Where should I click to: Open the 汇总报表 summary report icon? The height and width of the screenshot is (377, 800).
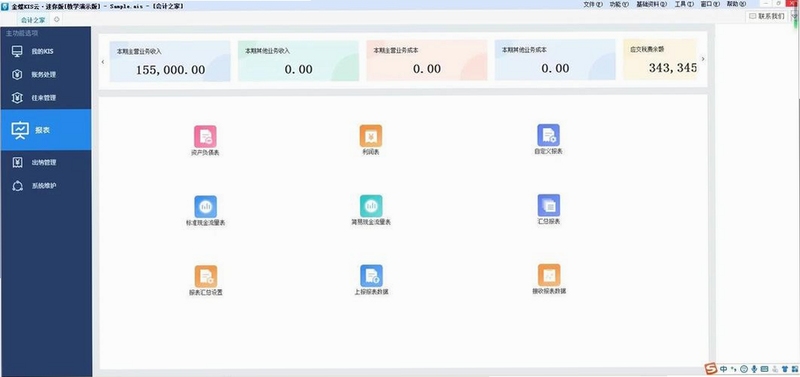pos(548,209)
